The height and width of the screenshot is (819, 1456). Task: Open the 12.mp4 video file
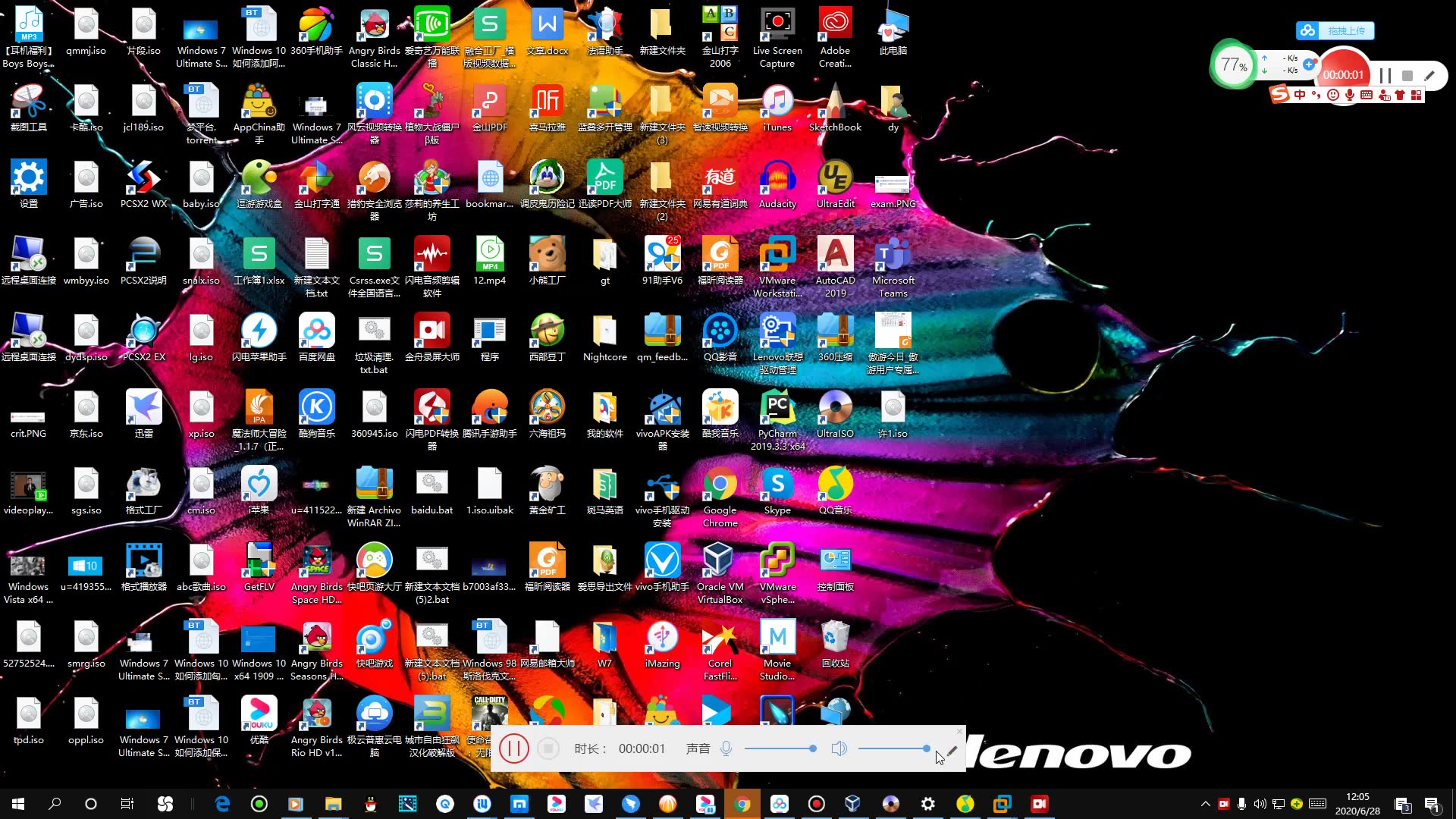489,262
